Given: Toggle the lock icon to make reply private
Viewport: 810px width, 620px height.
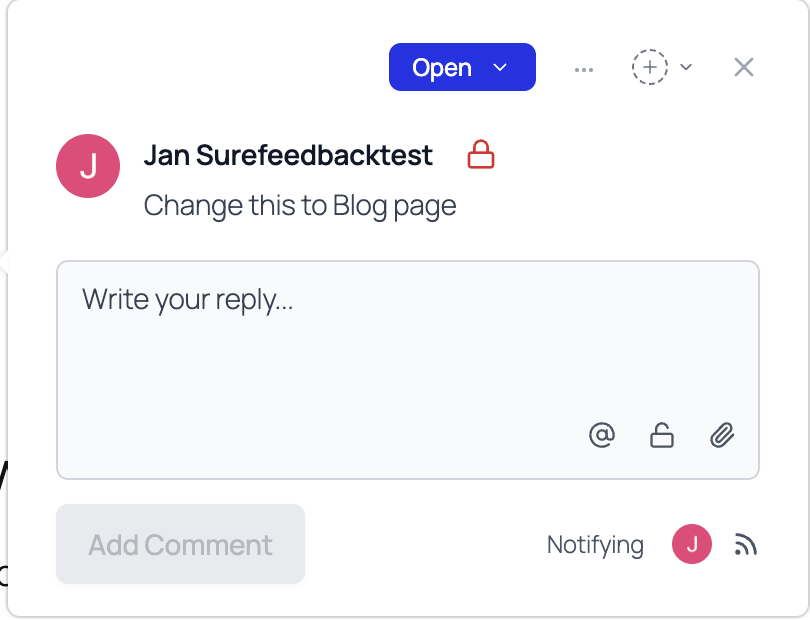Looking at the screenshot, I should pos(661,435).
